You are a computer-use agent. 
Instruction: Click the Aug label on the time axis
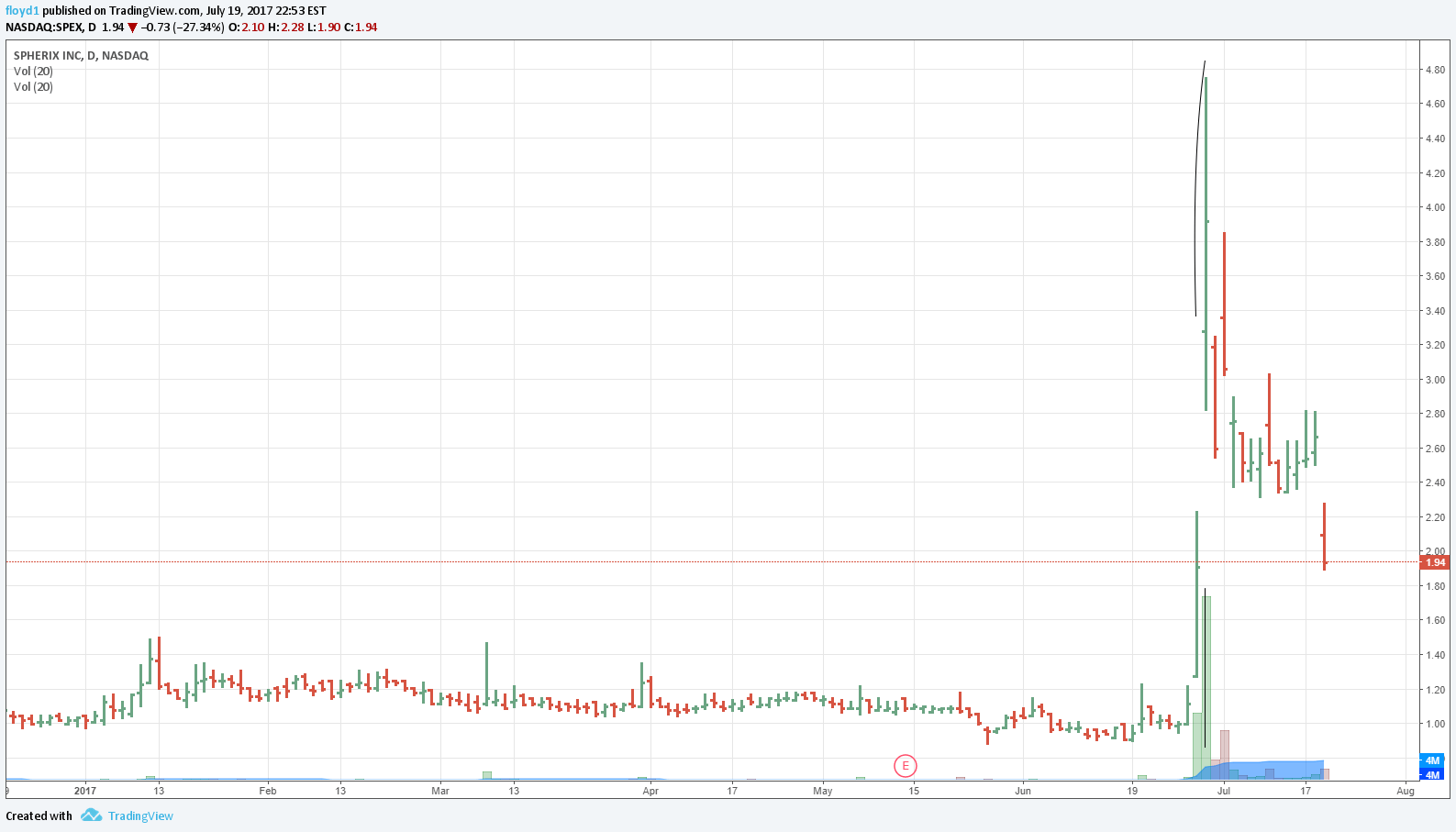(x=1406, y=791)
